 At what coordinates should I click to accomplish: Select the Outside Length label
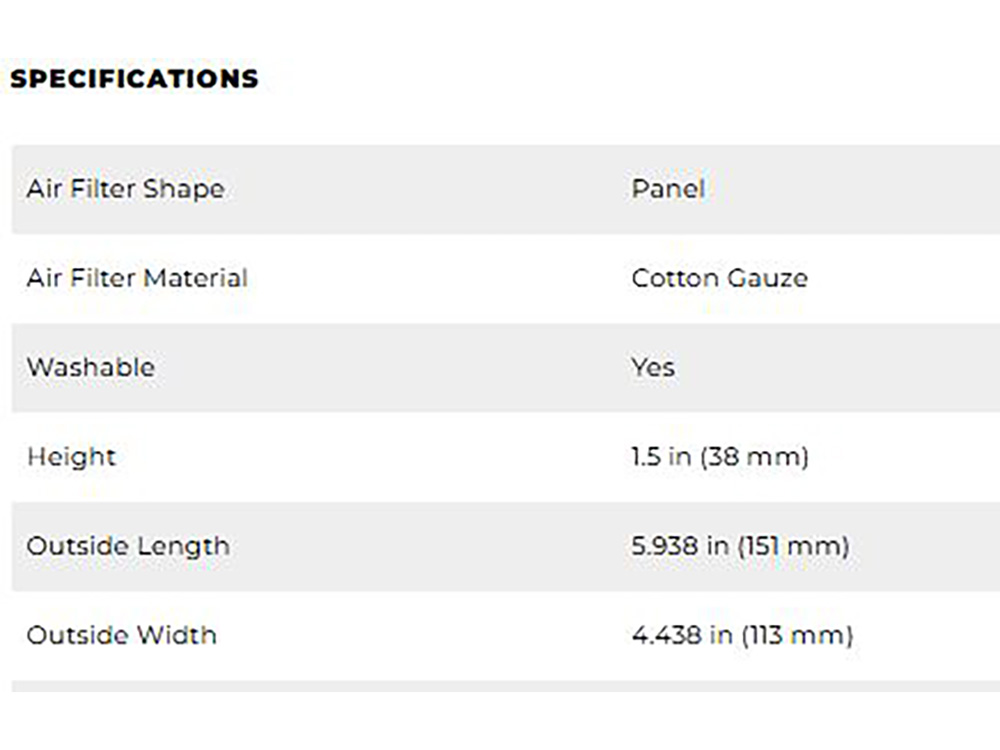(x=128, y=547)
